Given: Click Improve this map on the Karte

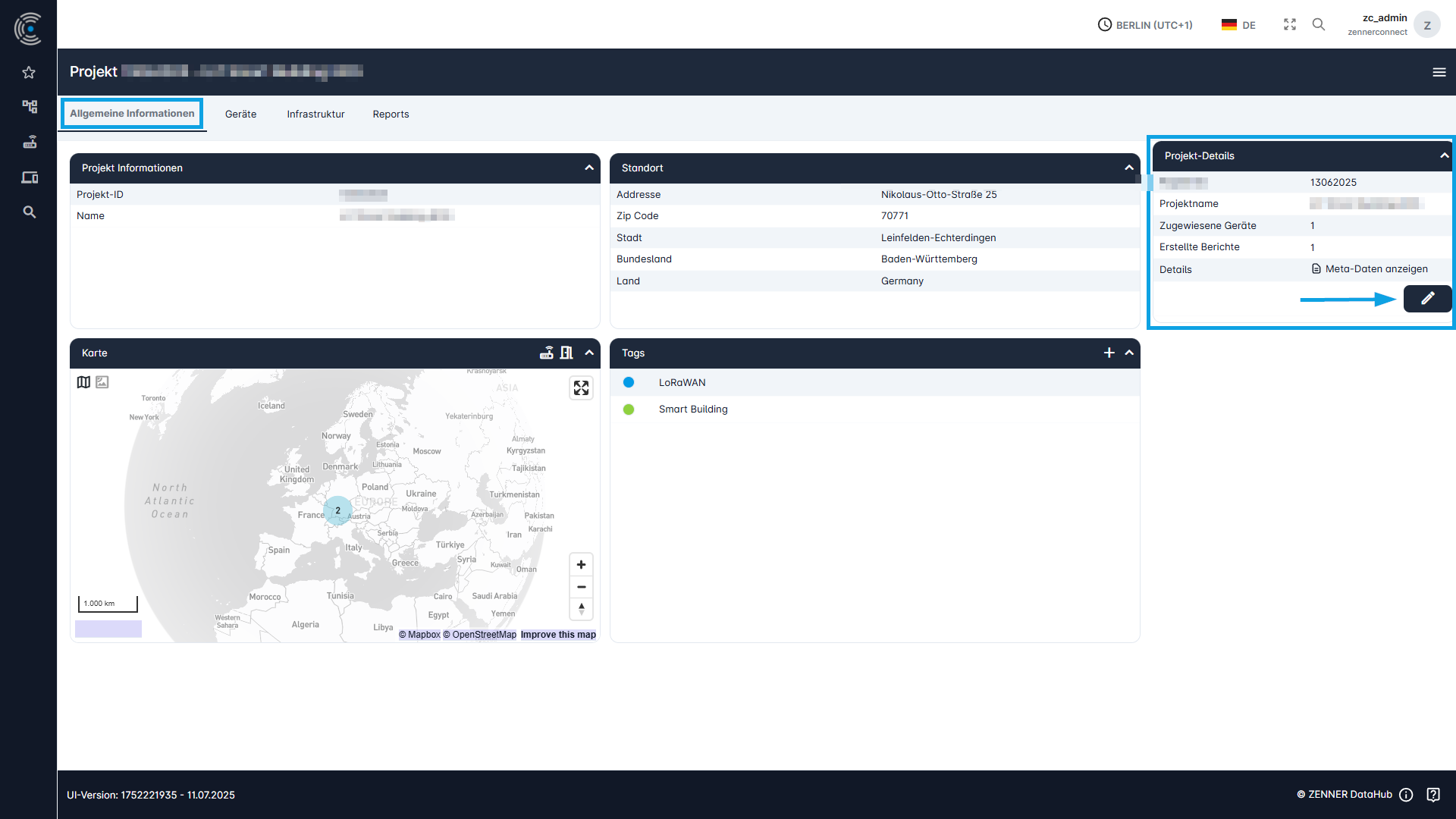Looking at the screenshot, I should tap(557, 635).
